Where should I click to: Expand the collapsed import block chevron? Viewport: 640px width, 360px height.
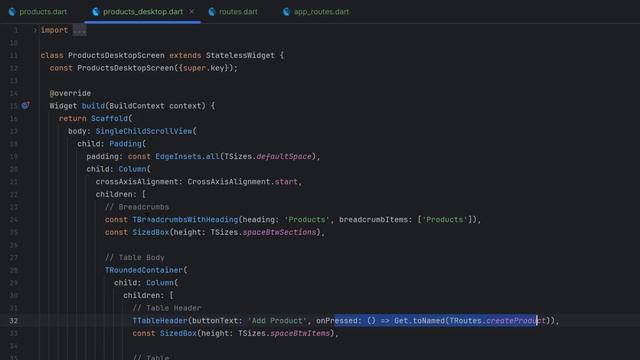click(35, 30)
